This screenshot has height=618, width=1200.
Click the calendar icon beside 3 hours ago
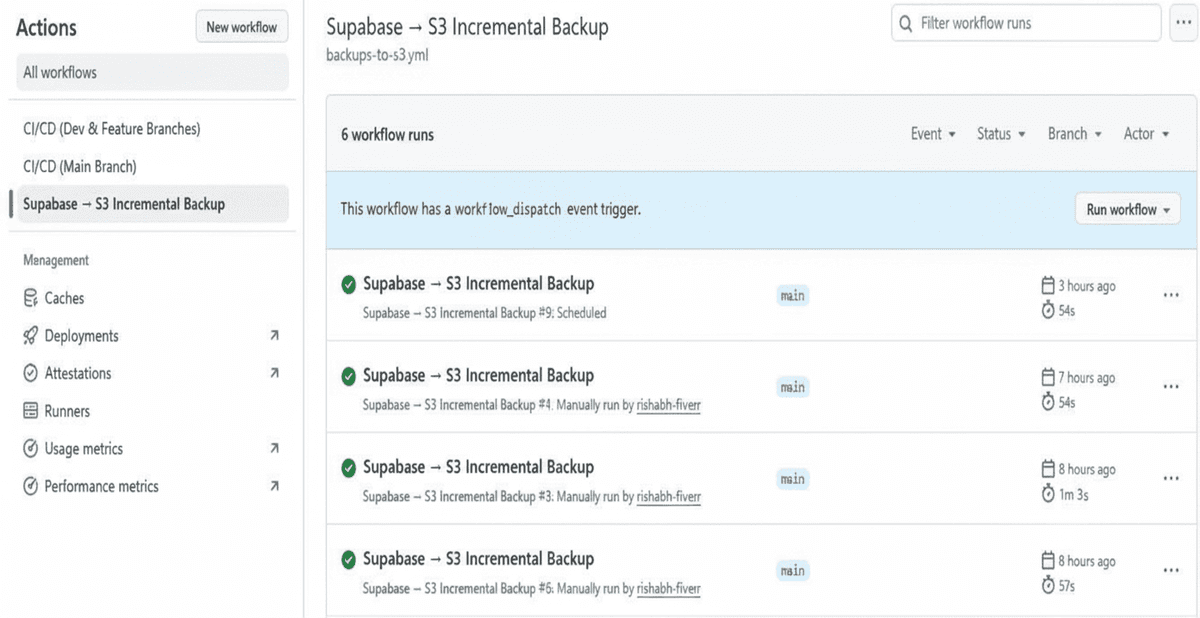[x=1048, y=286]
